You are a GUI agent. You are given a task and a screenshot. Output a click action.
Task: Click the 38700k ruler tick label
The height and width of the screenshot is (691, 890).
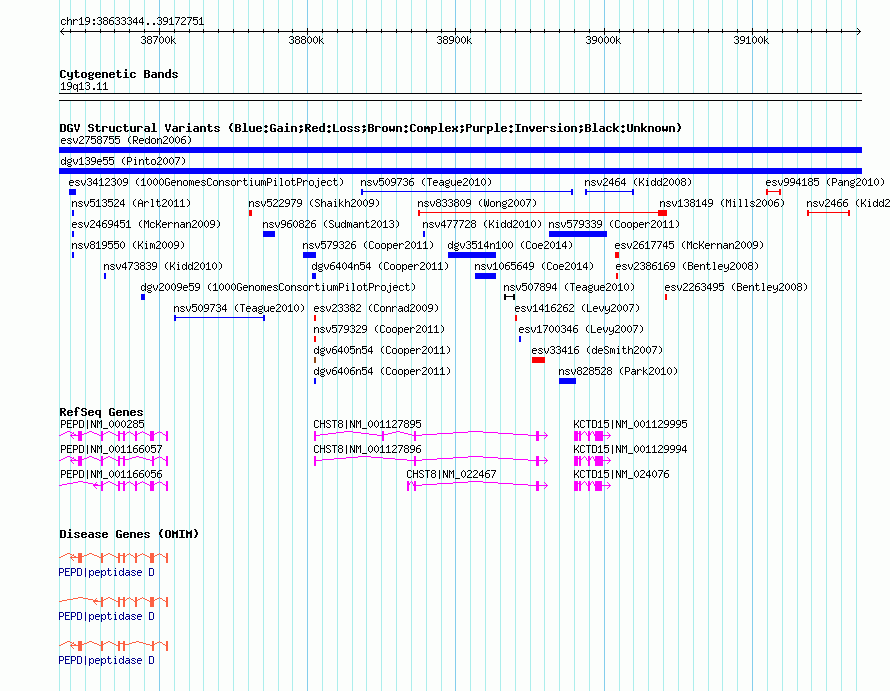click(x=158, y=40)
